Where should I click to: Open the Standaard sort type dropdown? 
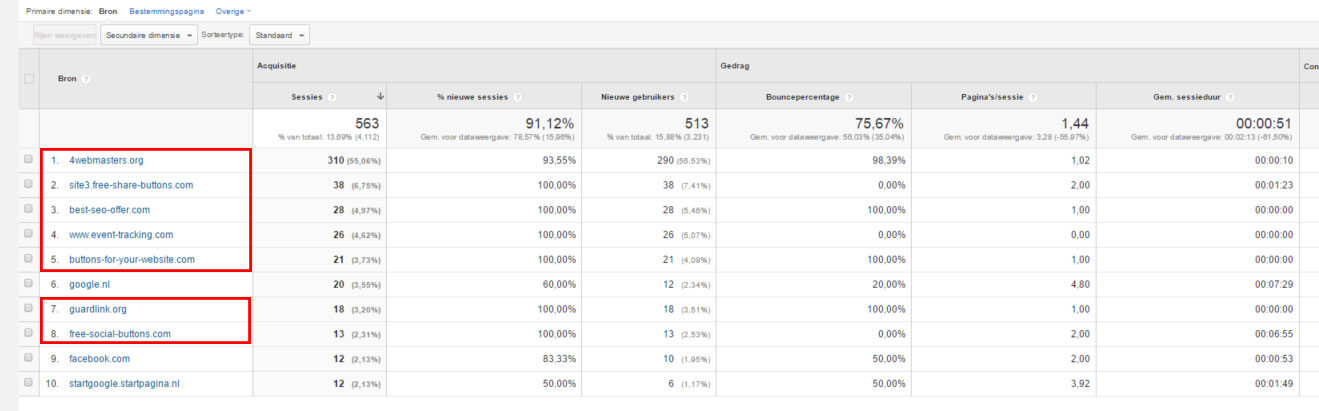[280, 35]
